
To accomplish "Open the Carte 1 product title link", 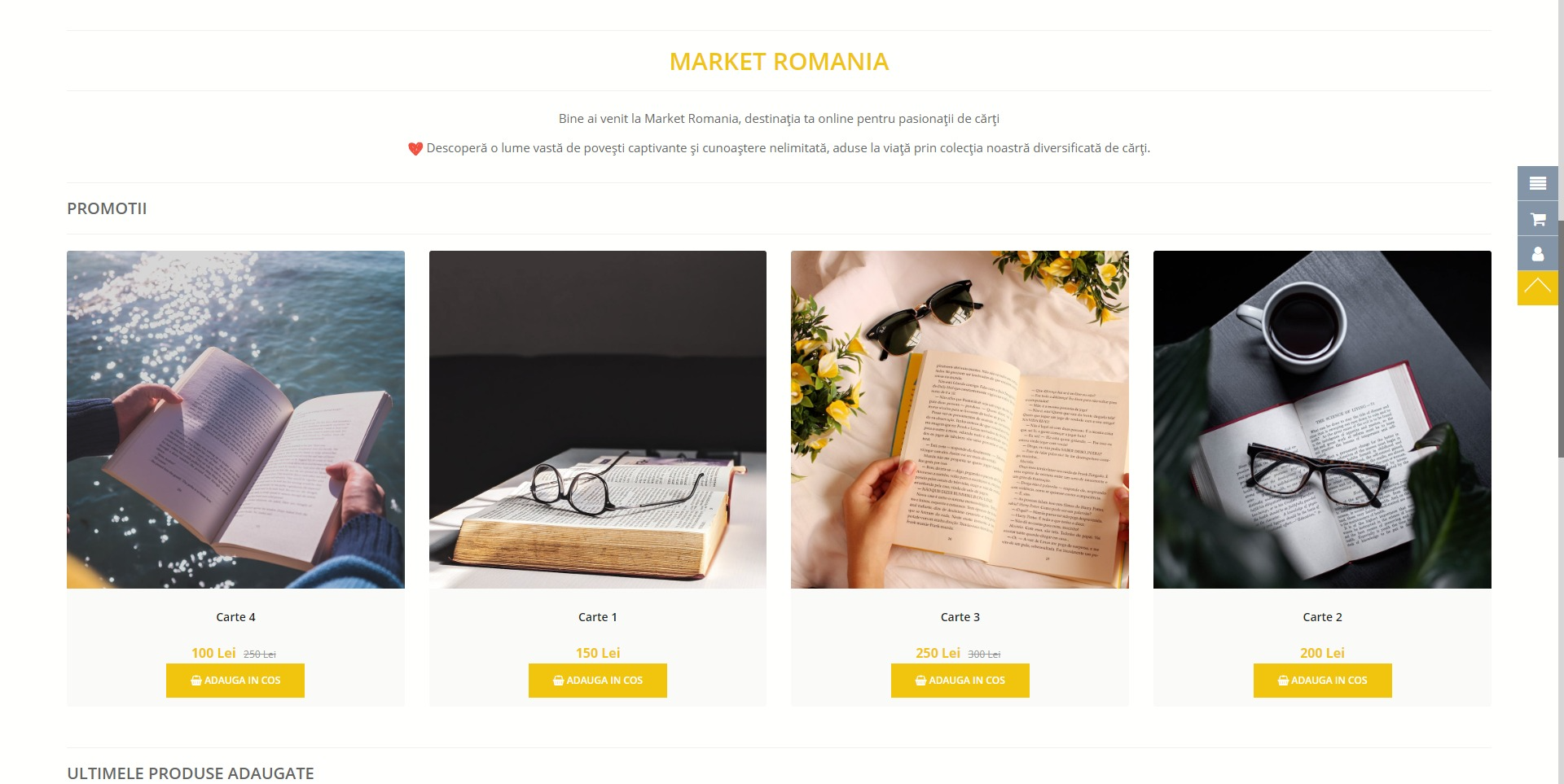I will (x=598, y=617).
